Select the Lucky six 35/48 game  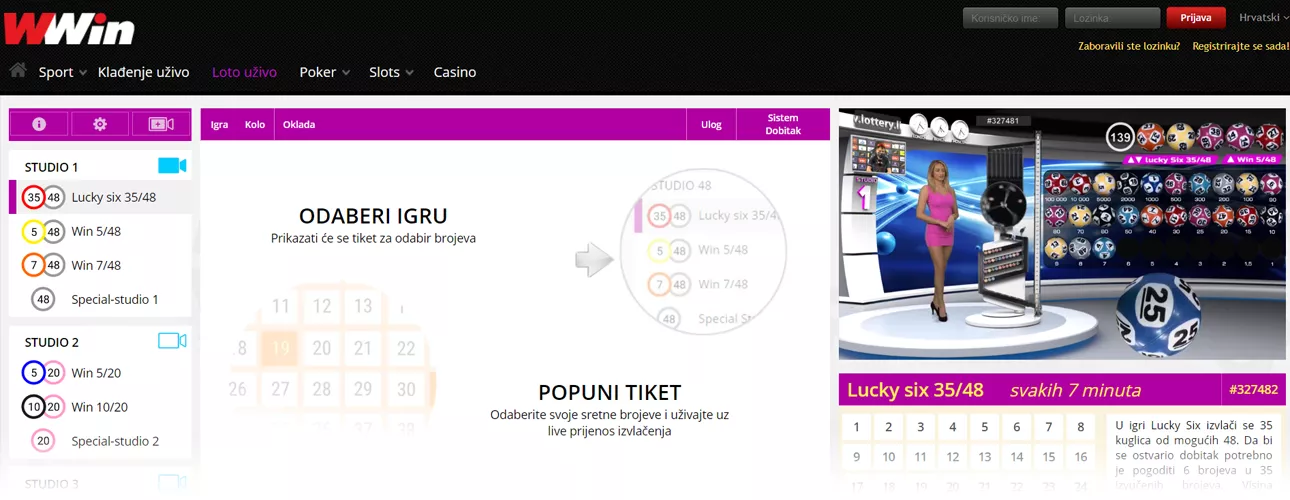point(100,197)
